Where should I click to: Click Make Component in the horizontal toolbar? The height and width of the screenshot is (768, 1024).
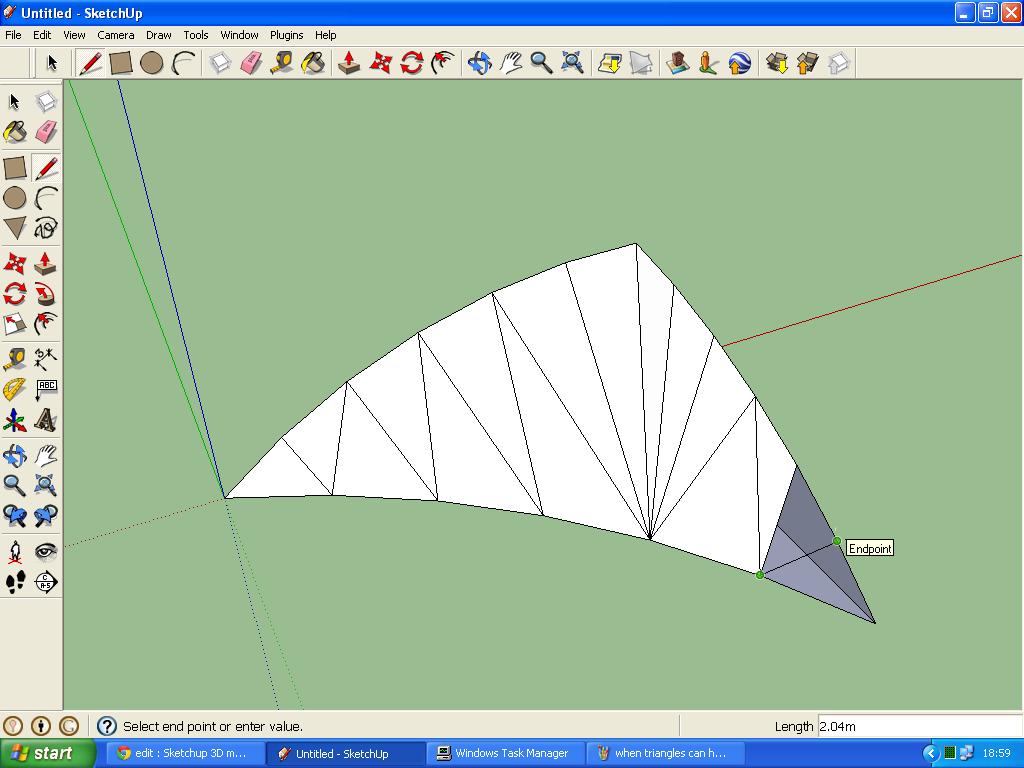click(x=220, y=63)
